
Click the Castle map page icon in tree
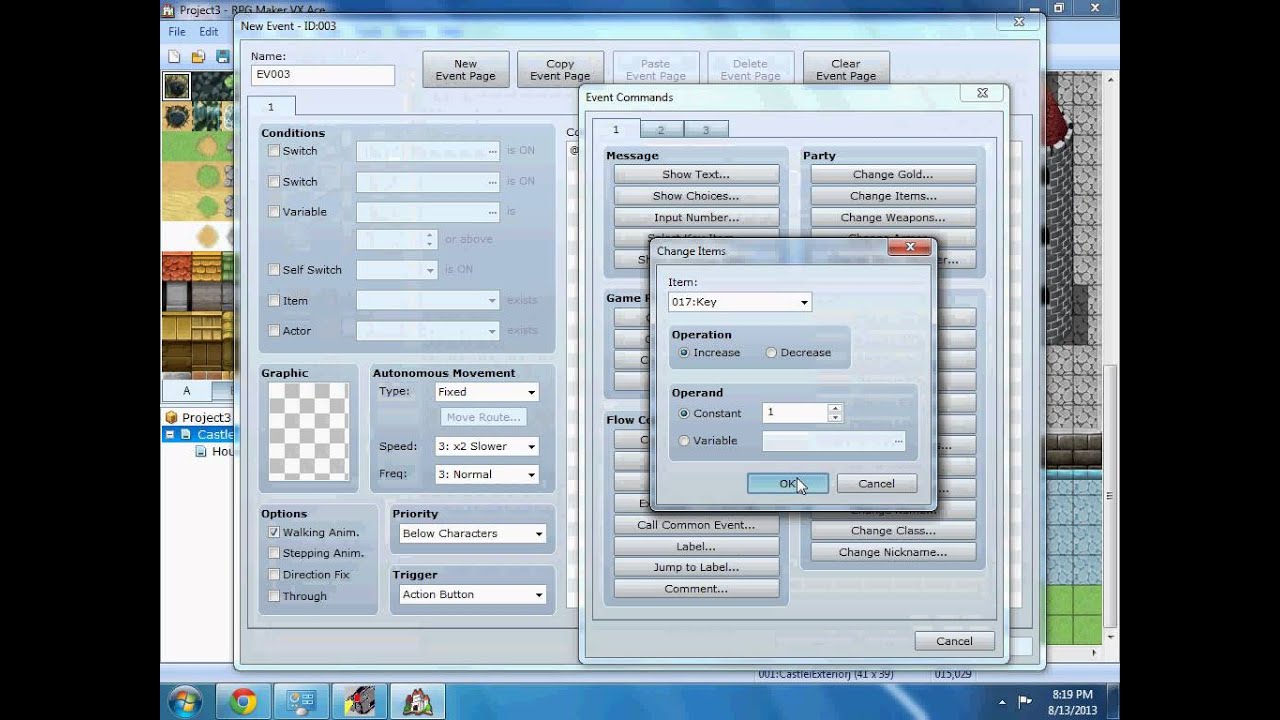click(x=186, y=434)
